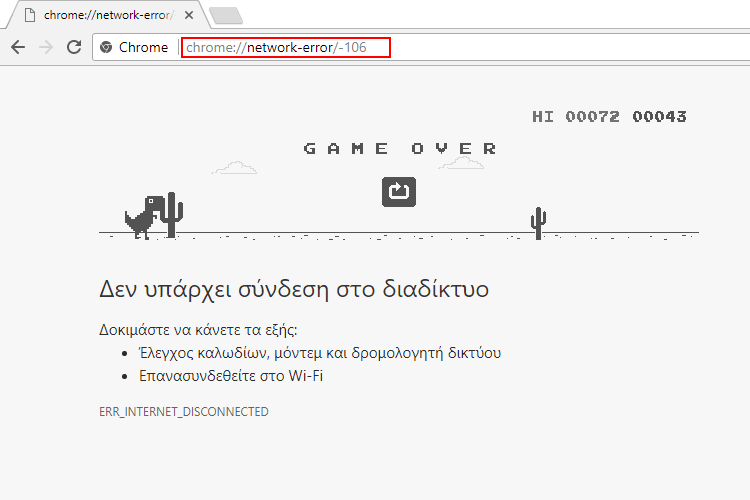Click the Έλεγχος καλωδίων suggestion line
The image size is (750, 500).
tap(320, 353)
